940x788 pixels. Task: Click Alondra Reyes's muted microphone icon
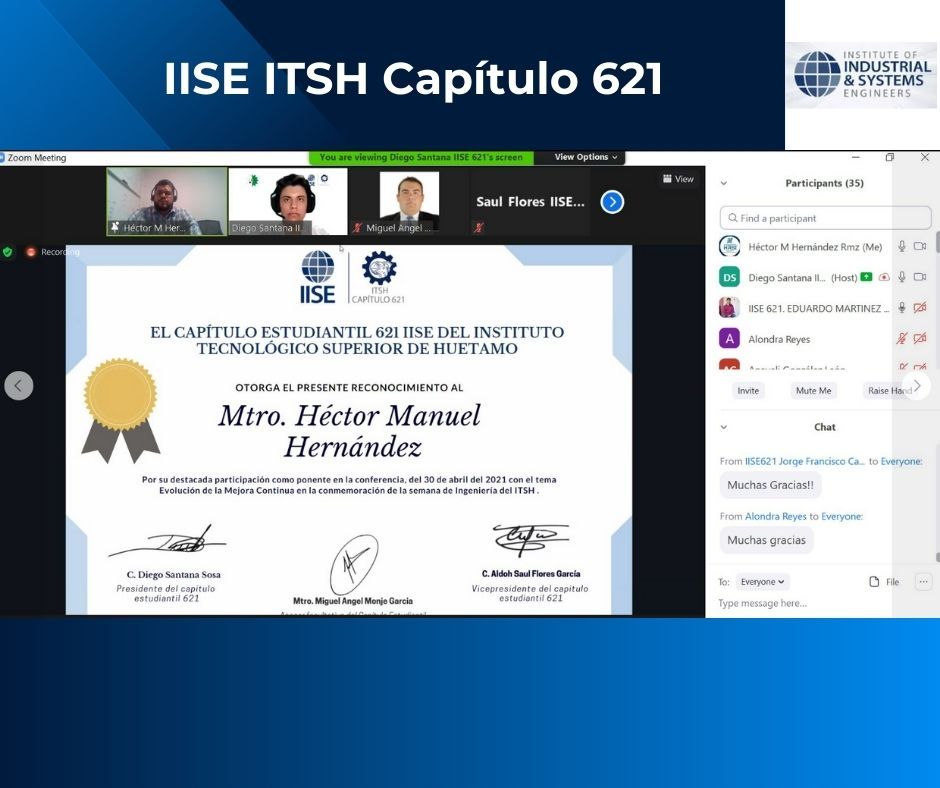tap(901, 339)
